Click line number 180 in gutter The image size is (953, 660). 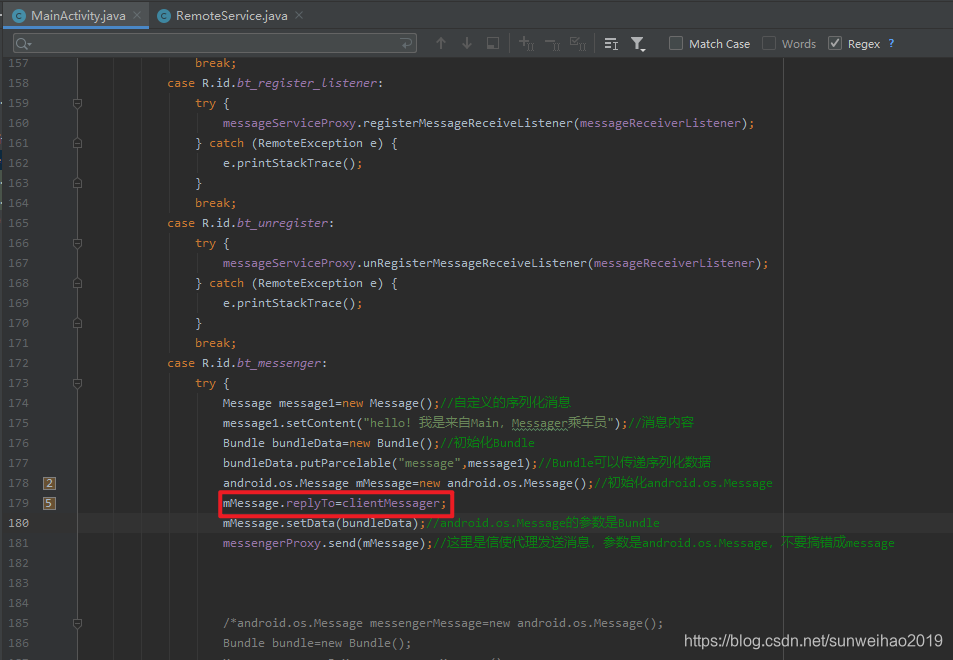click(x=18, y=523)
